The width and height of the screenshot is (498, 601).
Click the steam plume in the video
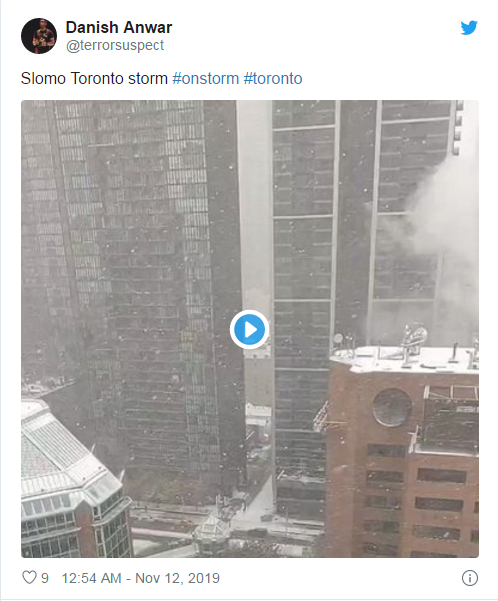click(441, 215)
